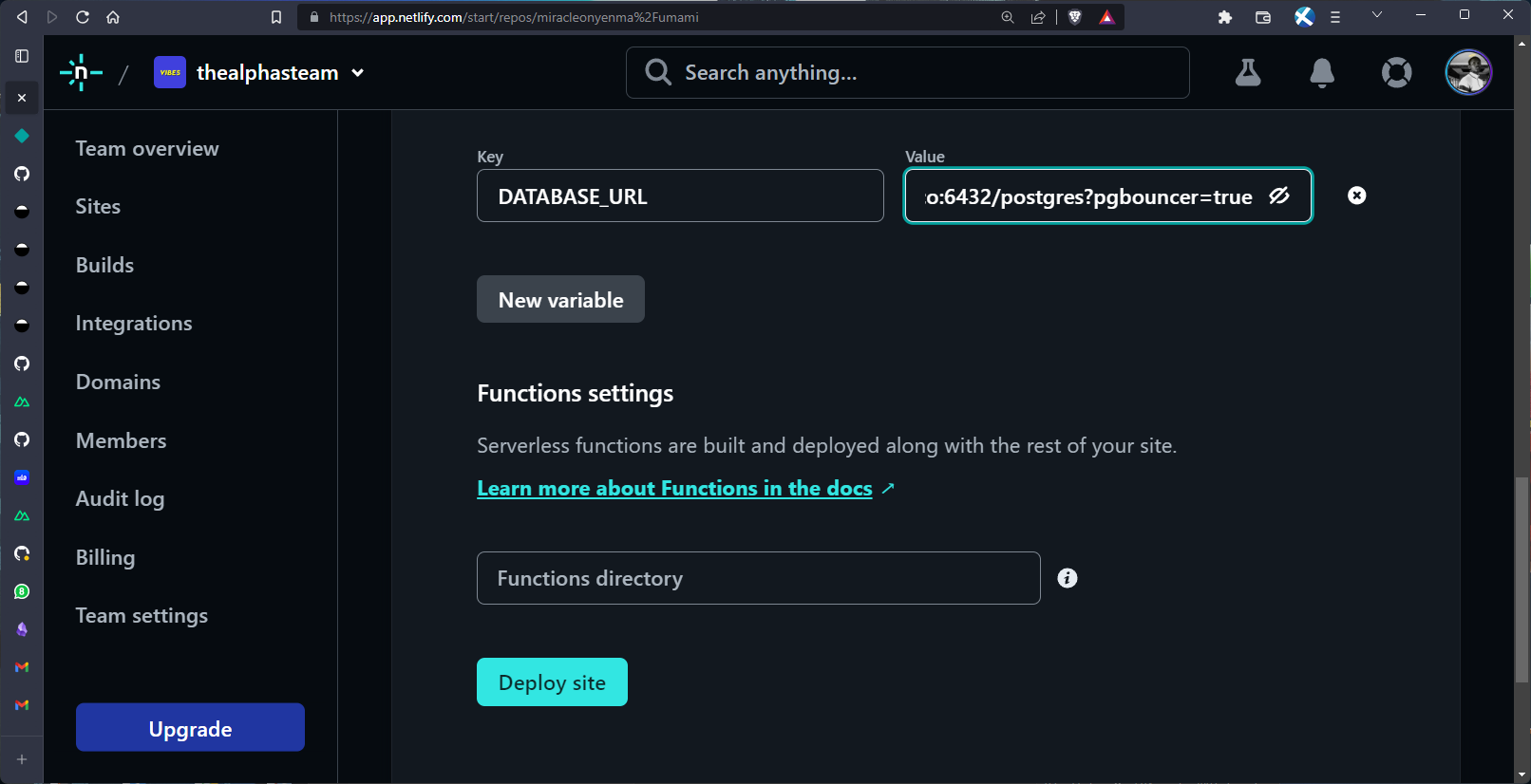Click the Brave Shields icon

[x=1075, y=17]
